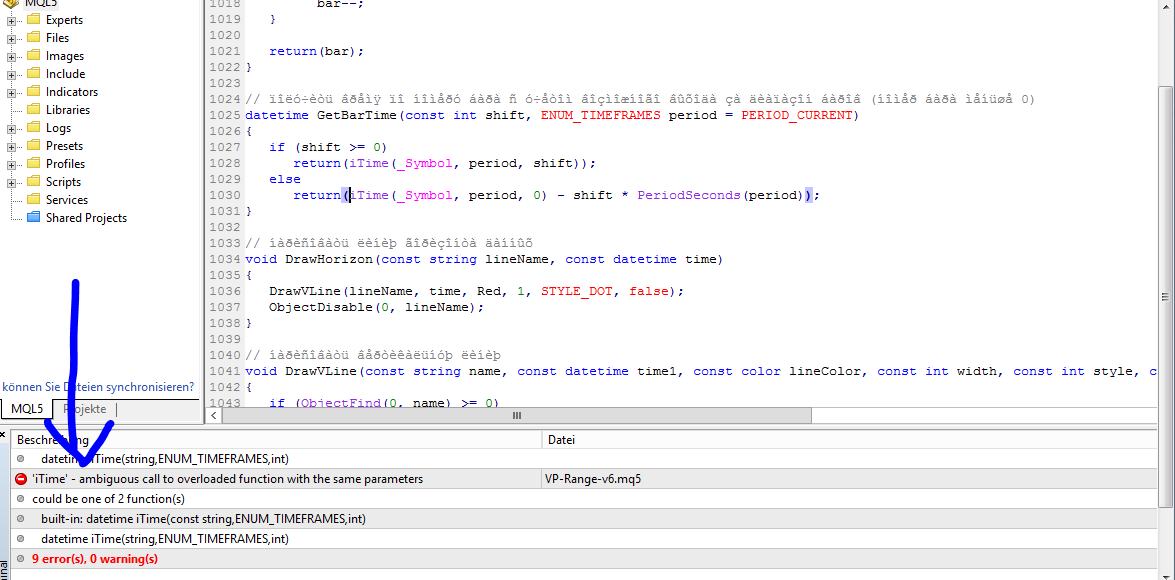Click the Datei column header

849,440
